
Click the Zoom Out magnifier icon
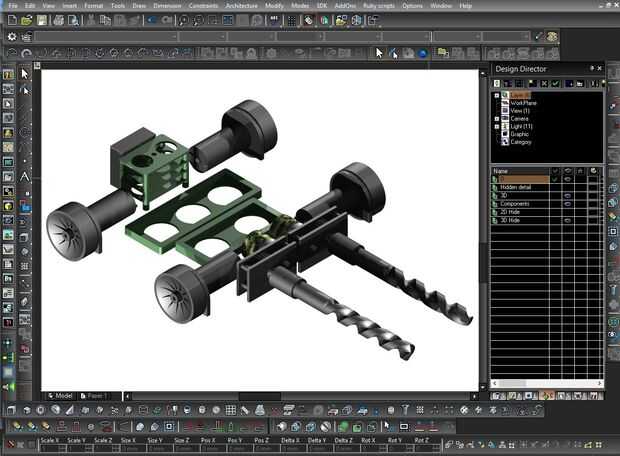(198, 20)
